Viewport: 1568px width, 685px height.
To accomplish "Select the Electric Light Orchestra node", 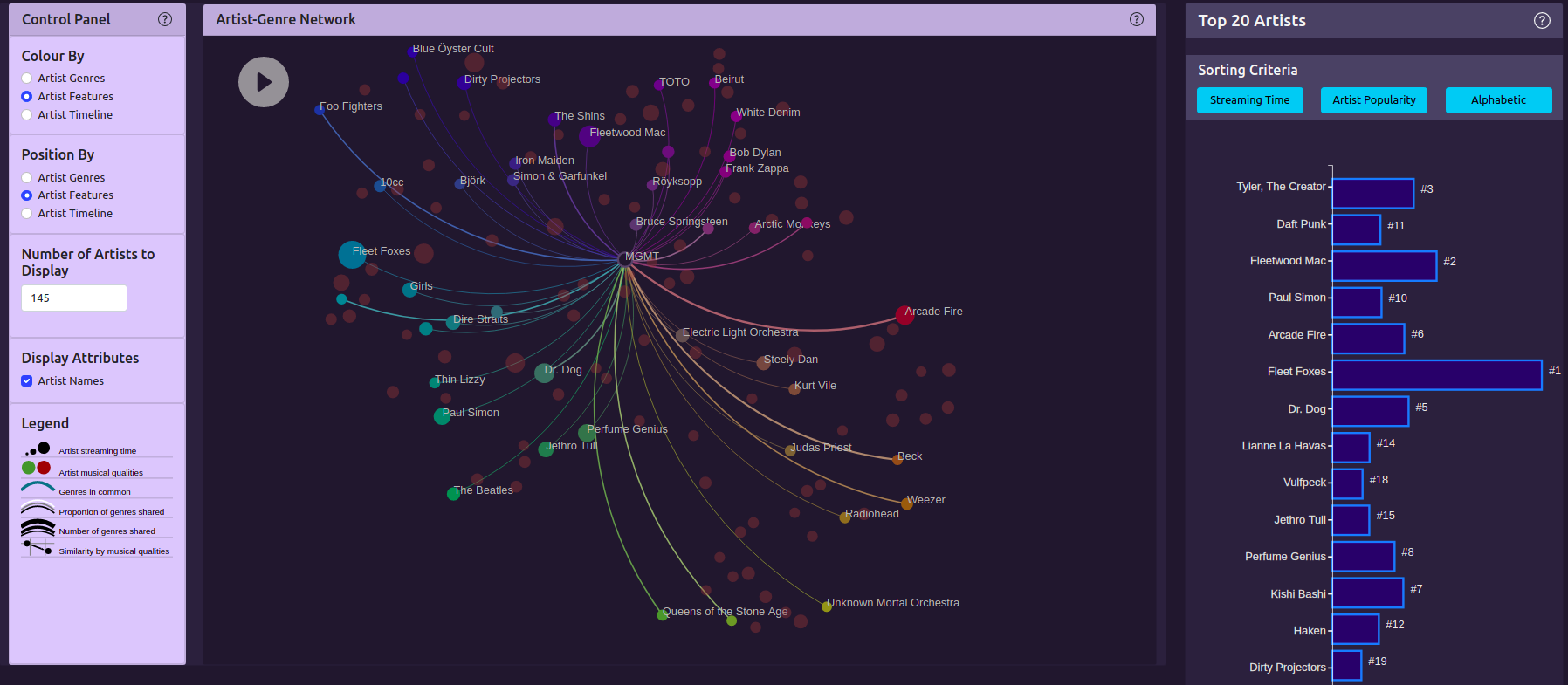I will point(682,336).
